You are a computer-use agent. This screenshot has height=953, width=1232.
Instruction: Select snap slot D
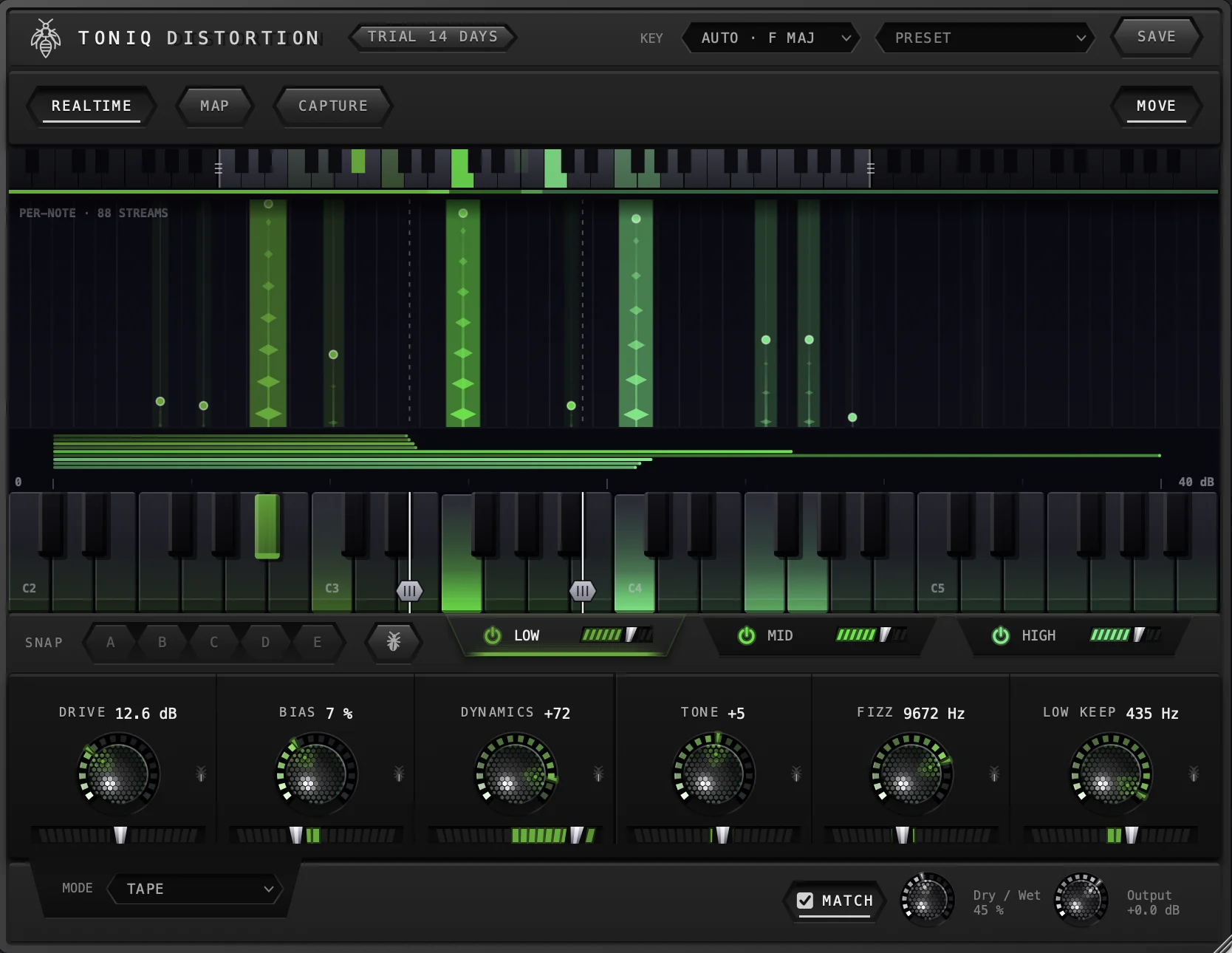click(x=266, y=642)
